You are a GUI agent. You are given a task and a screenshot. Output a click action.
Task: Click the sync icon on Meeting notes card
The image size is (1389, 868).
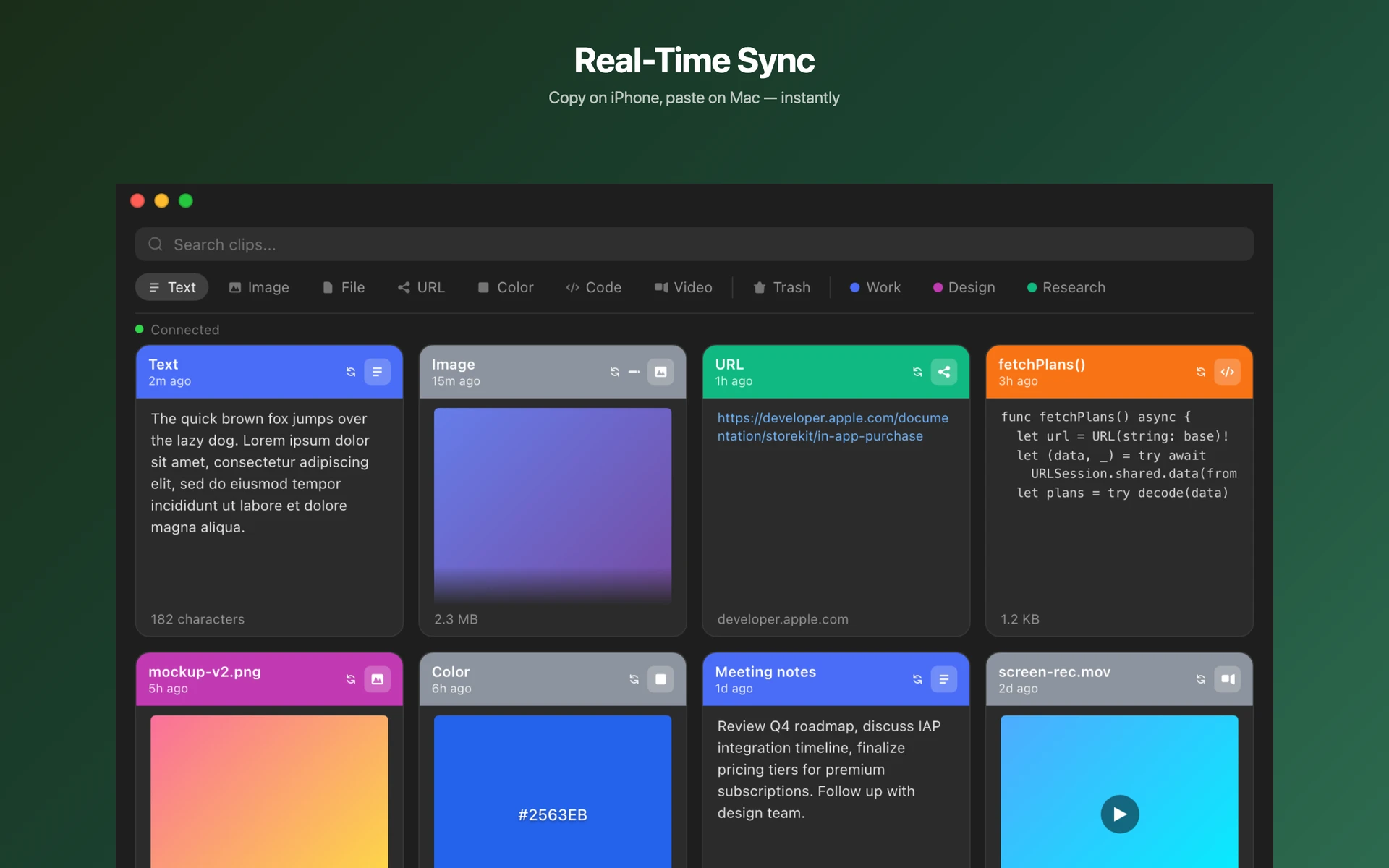[917, 679]
